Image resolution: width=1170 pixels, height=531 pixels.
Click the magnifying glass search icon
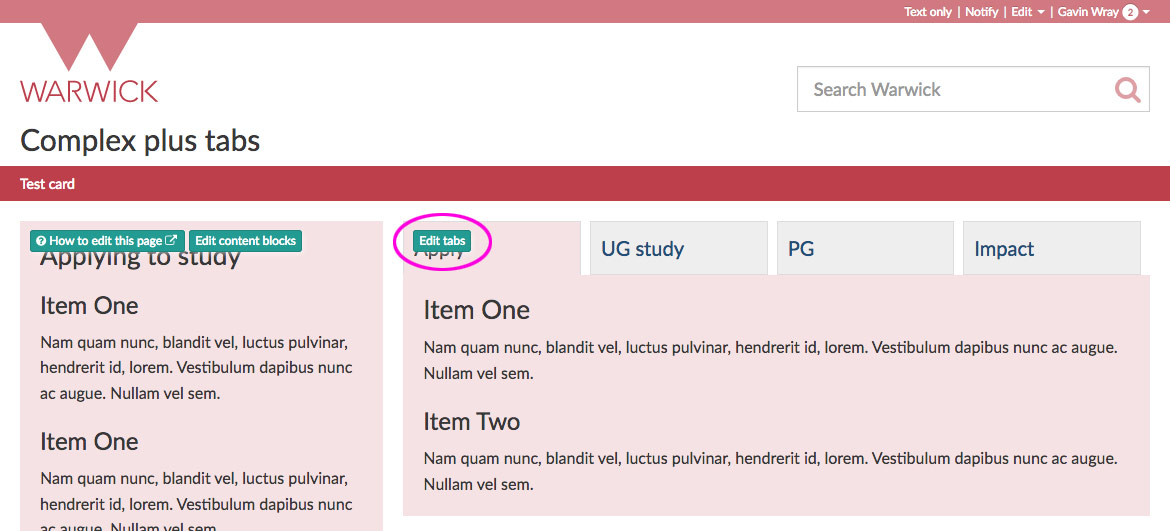[x=1127, y=90]
